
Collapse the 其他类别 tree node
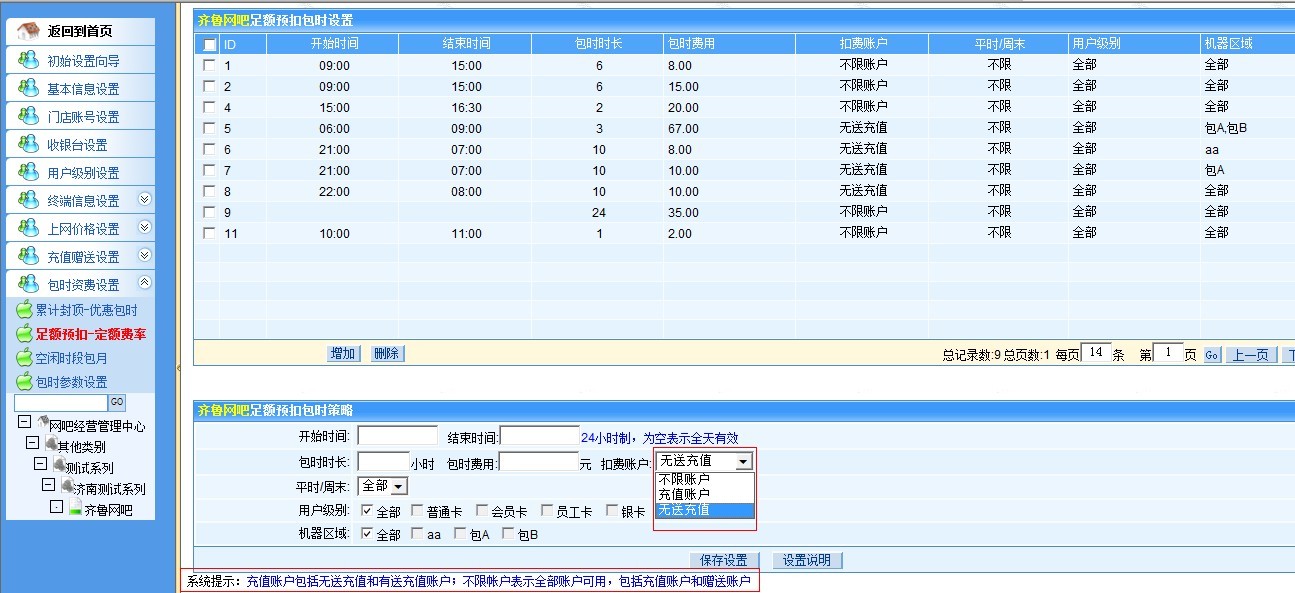[x=32, y=443]
